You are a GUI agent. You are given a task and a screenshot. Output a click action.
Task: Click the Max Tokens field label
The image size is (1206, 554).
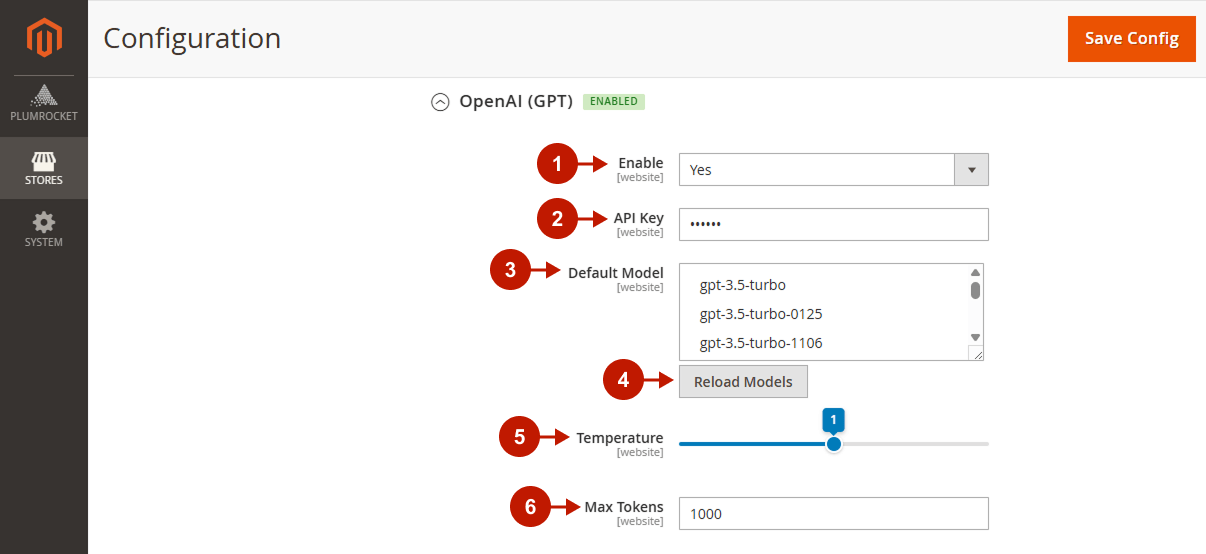[x=624, y=507]
